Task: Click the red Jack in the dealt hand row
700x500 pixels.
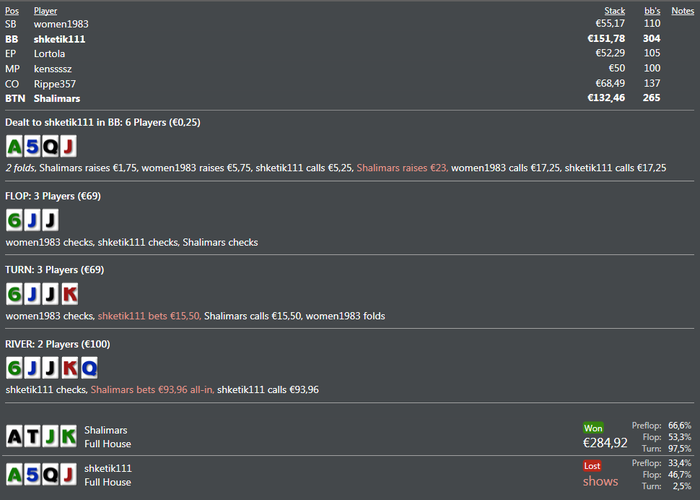Action: (x=69, y=146)
